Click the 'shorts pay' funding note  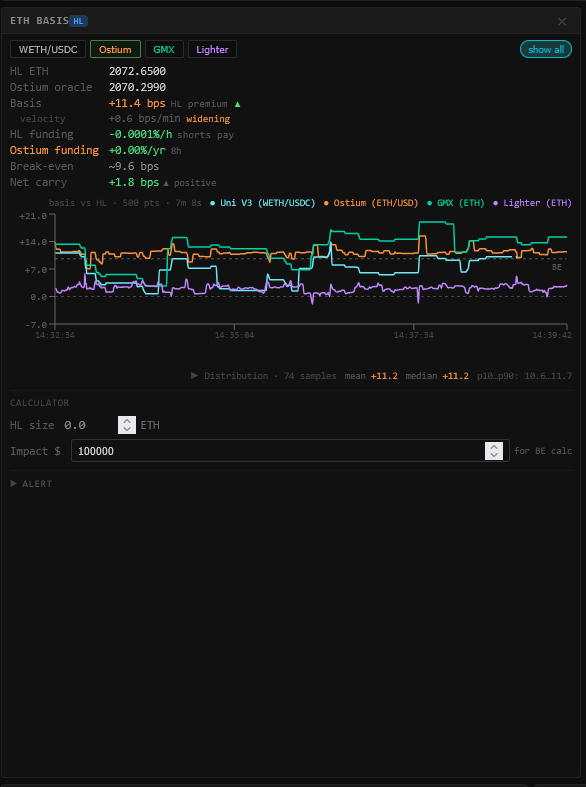(205, 135)
